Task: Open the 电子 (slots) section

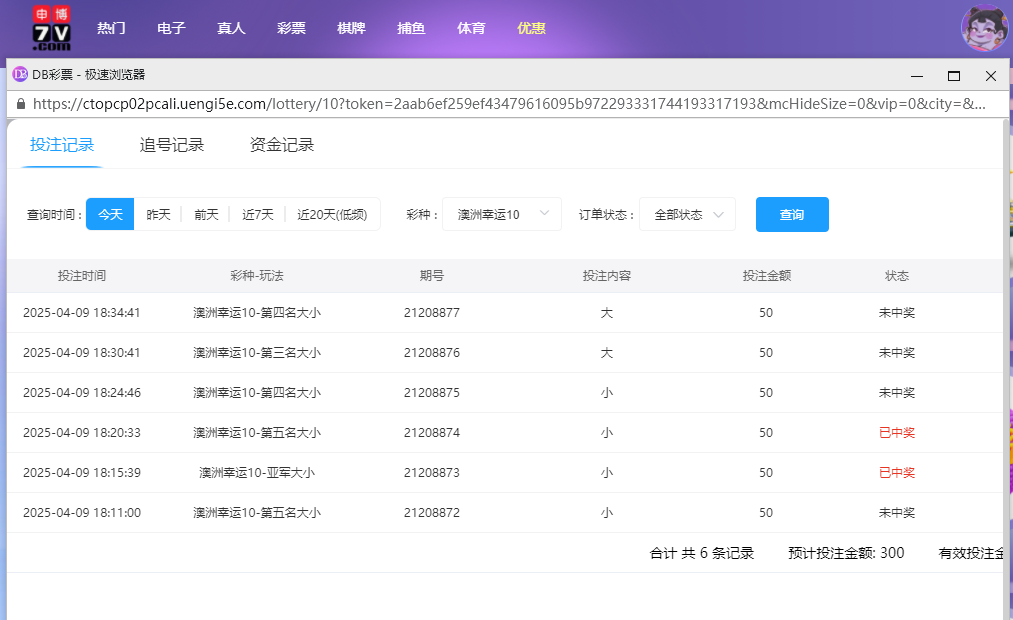Action: (x=171, y=28)
